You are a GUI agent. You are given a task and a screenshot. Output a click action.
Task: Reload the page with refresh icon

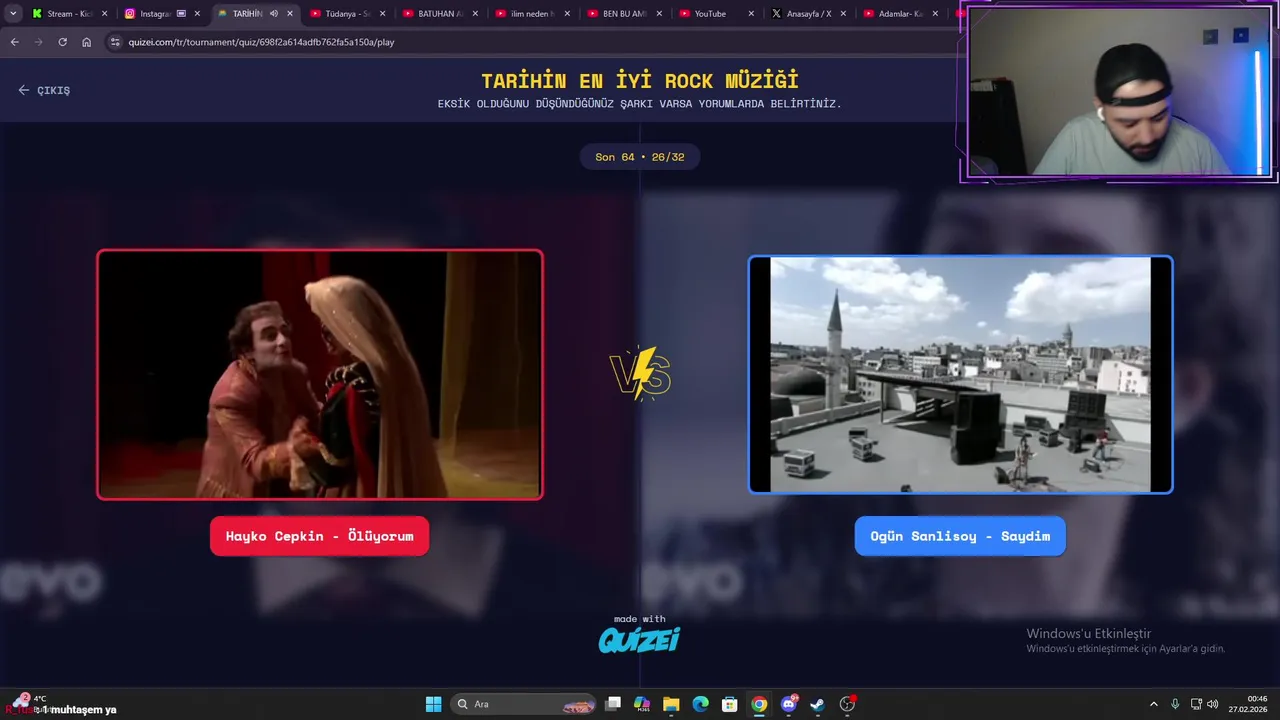click(x=62, y=42)
